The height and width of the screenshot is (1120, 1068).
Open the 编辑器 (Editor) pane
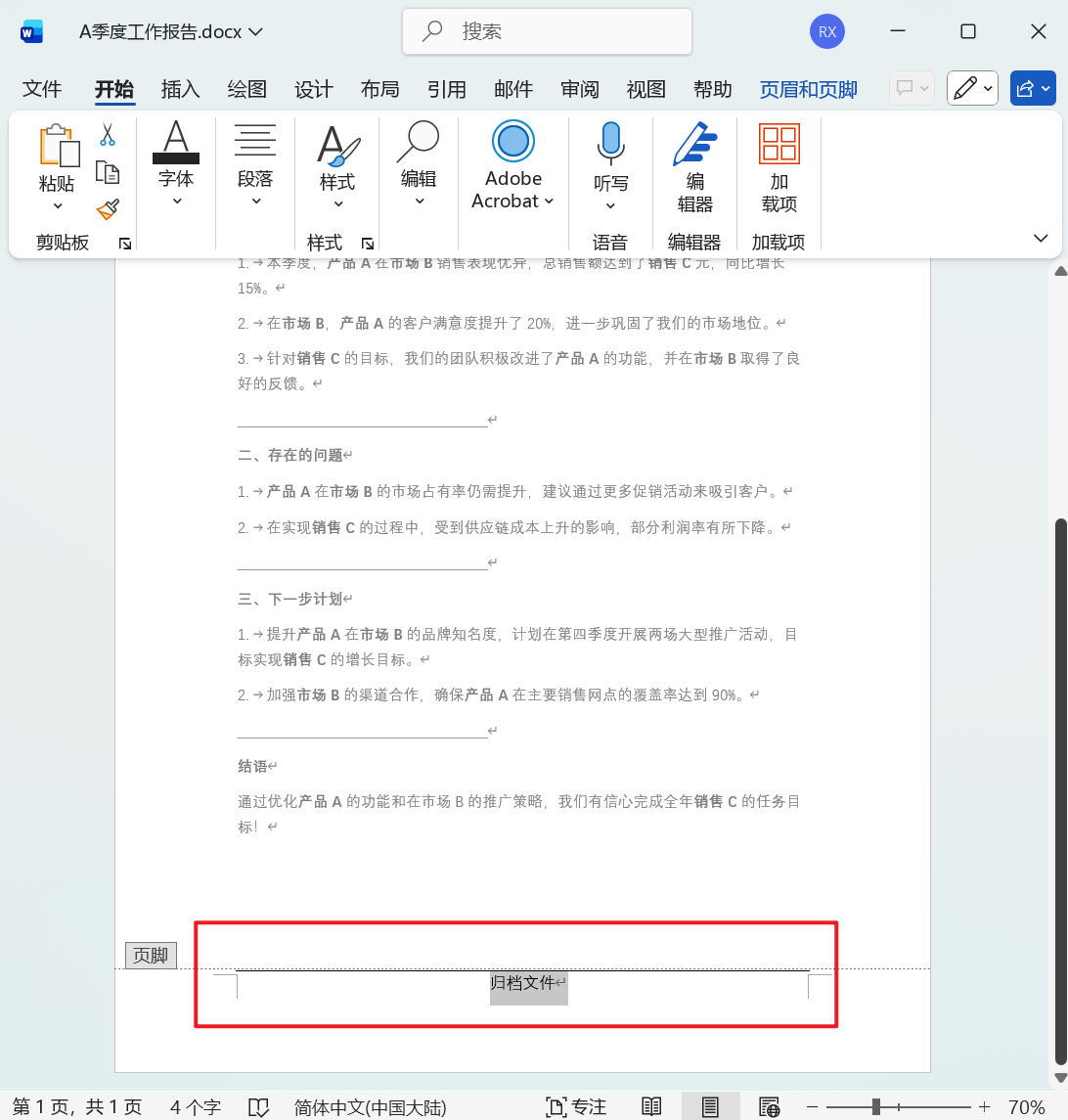coord(693,166)
